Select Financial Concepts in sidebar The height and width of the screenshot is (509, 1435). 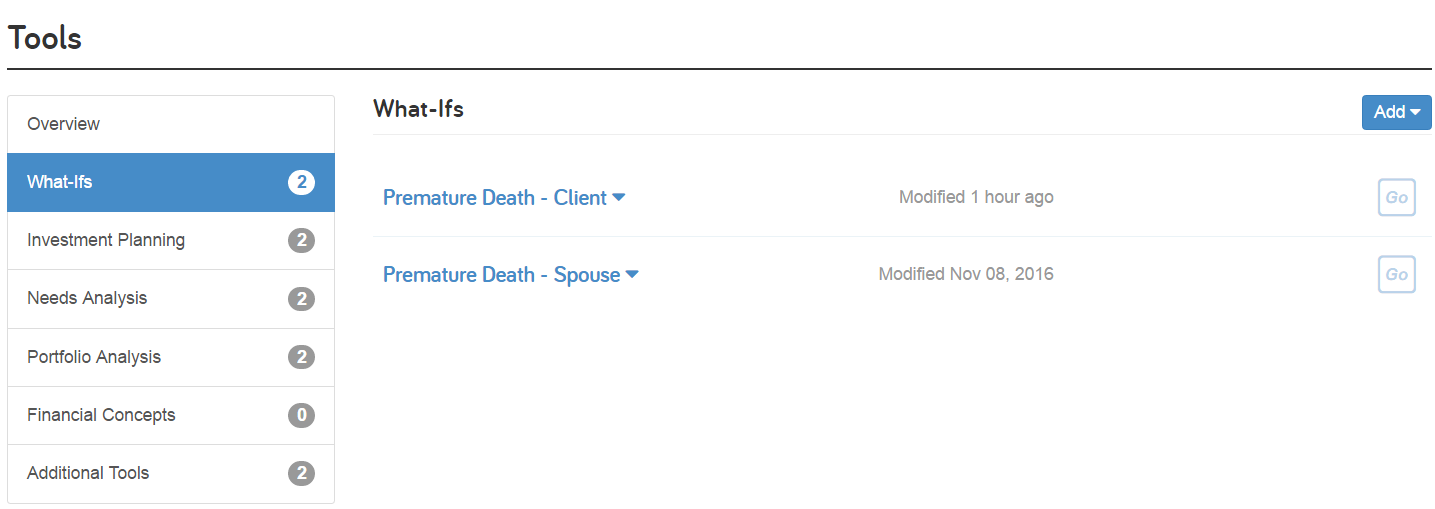(171, 415)
